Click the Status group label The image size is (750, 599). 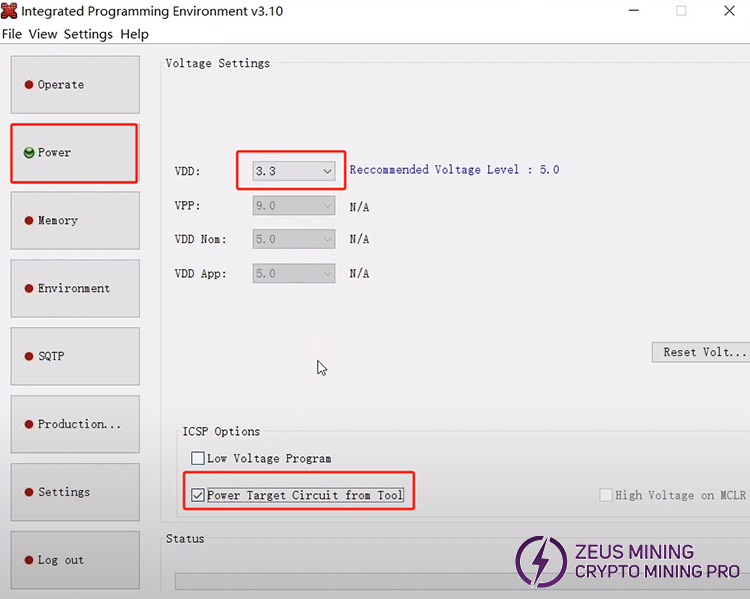coord(185,539)
